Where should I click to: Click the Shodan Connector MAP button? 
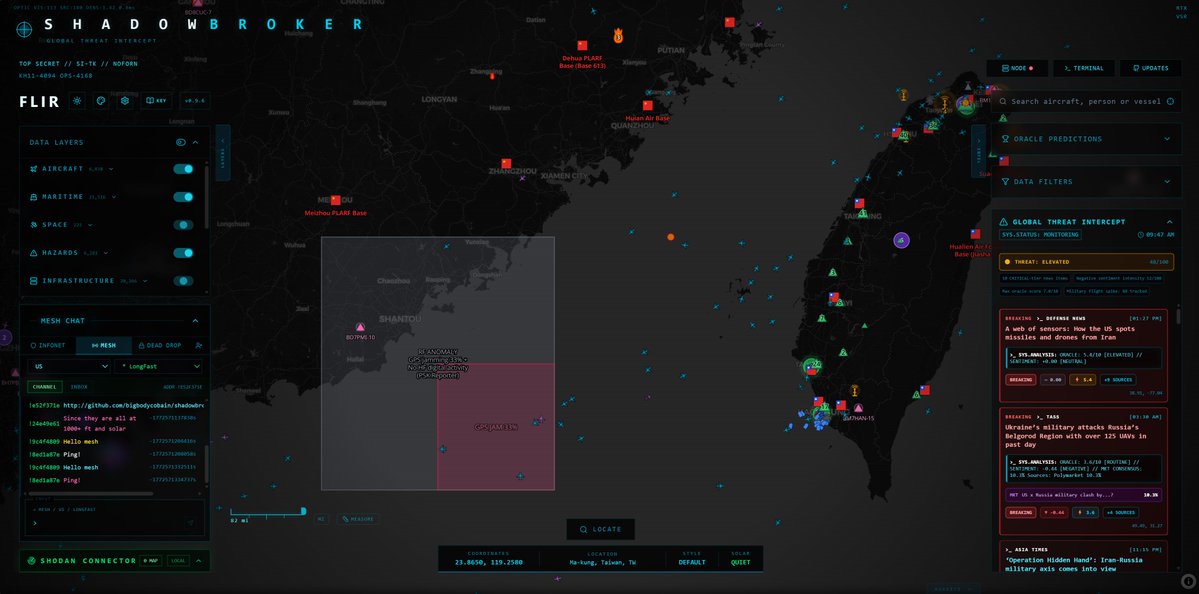click(151, 560)
